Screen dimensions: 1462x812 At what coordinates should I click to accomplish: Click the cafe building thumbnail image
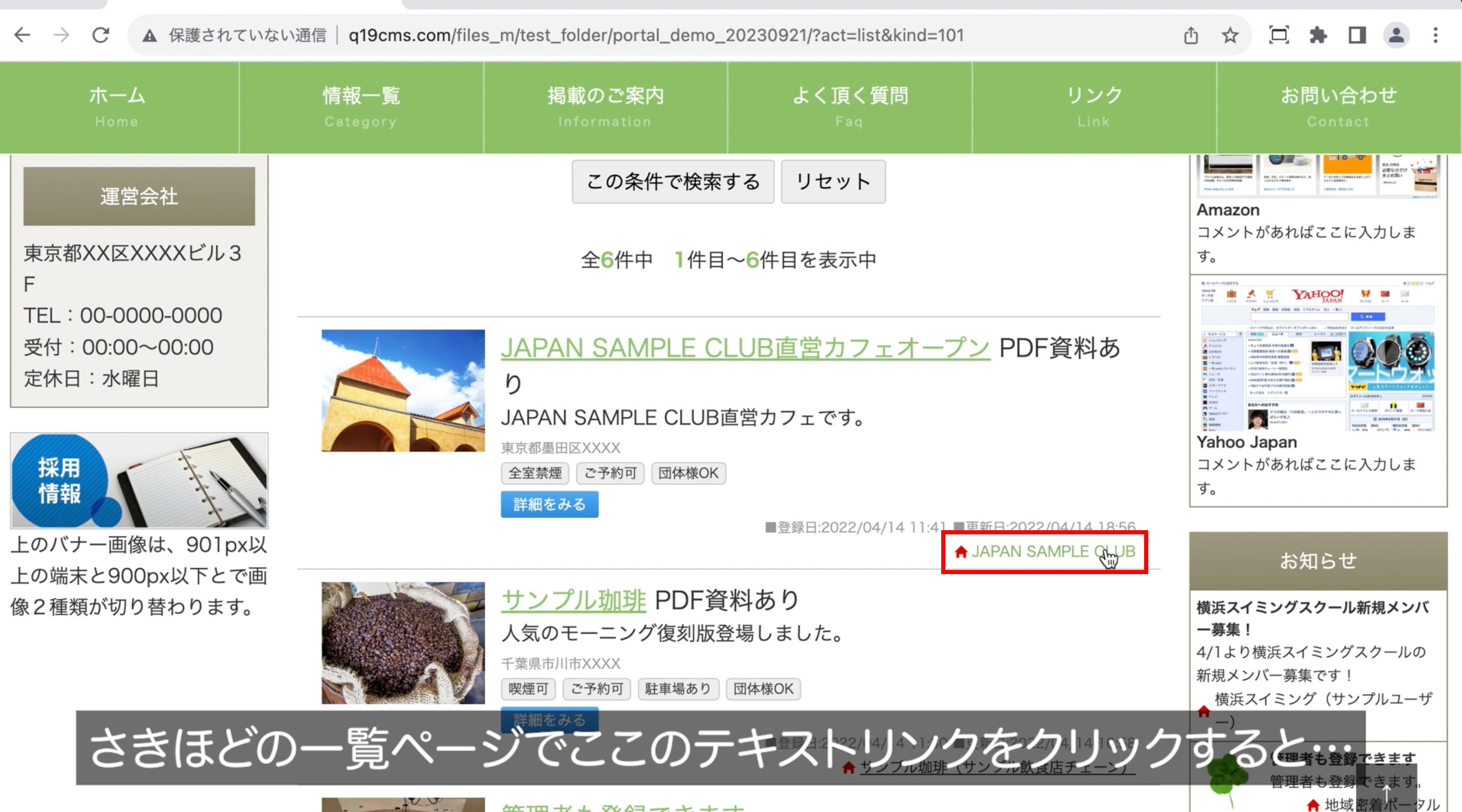pos(403,391)
